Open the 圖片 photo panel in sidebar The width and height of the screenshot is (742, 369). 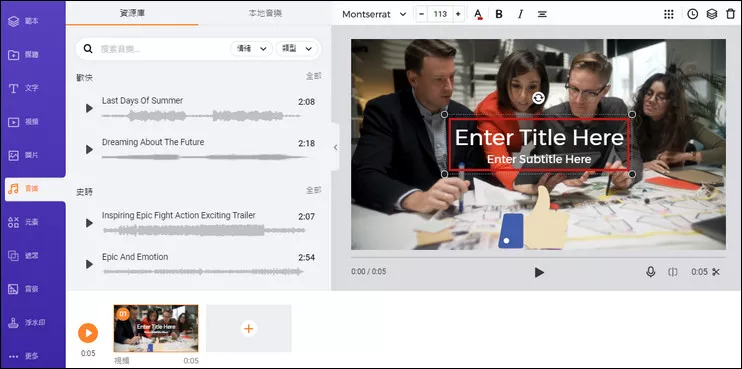click(24, 155)
